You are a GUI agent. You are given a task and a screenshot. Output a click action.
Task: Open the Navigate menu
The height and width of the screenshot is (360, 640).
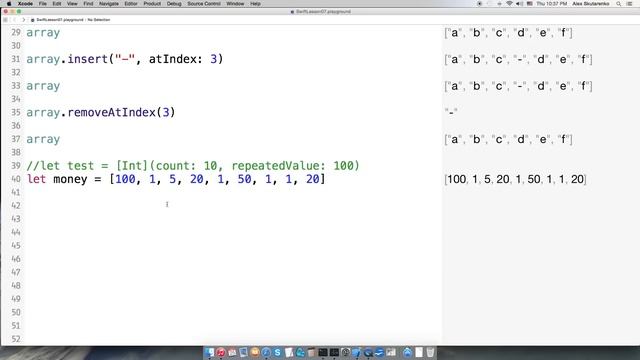click(x=109, y=4)
